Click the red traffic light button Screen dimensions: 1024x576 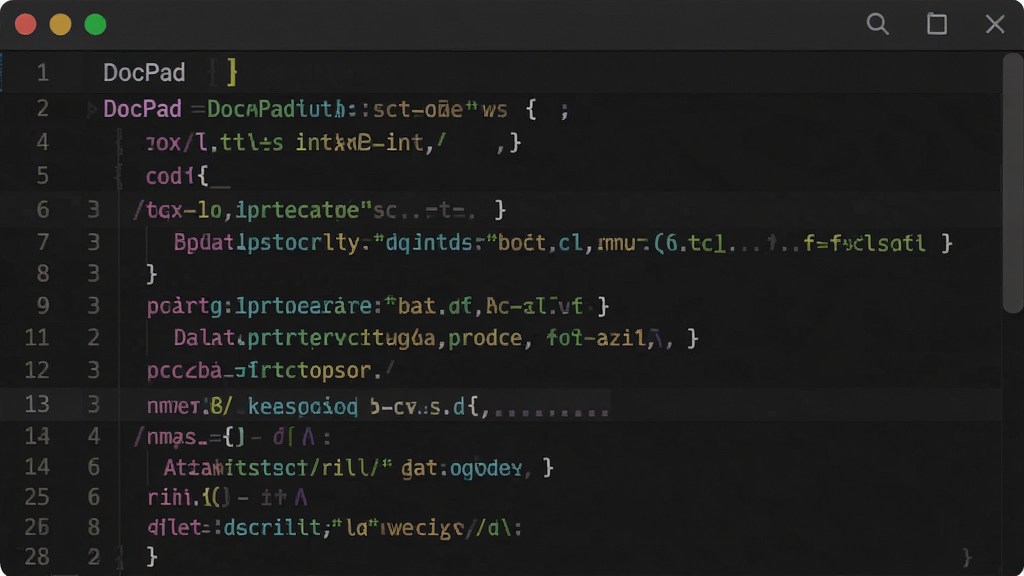tap(25, 25)
